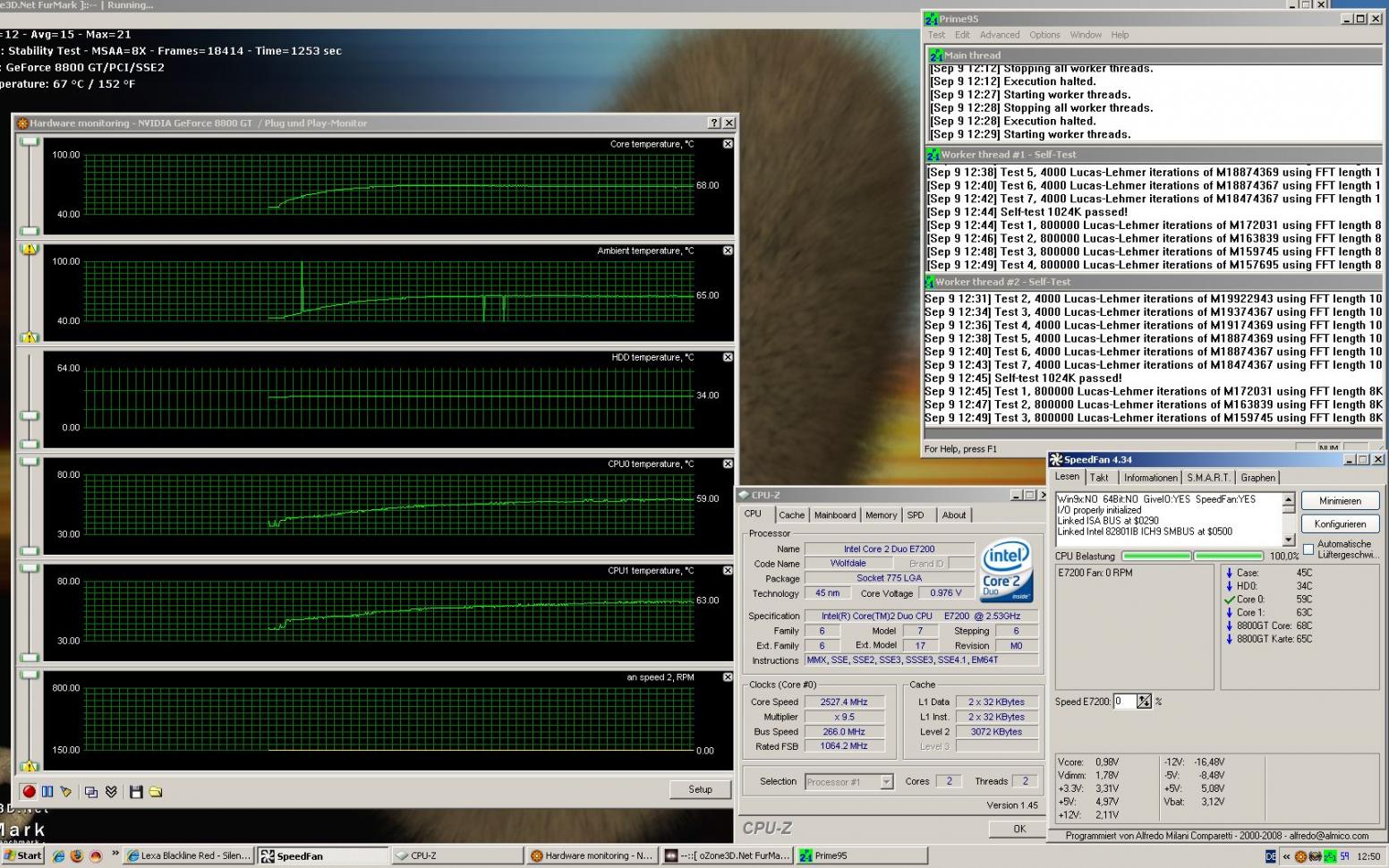Image resolution: width=1389 pixels, height=868 pixels.
Task: Click Setup button in Hardware monitoring
Action: 700,789
